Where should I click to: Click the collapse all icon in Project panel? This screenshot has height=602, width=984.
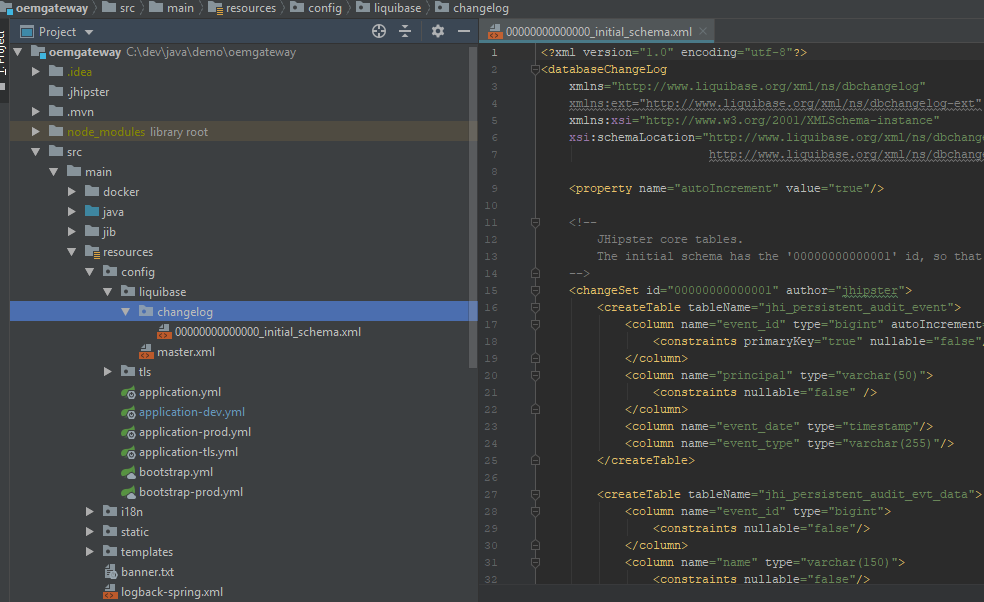click(405, 31)
